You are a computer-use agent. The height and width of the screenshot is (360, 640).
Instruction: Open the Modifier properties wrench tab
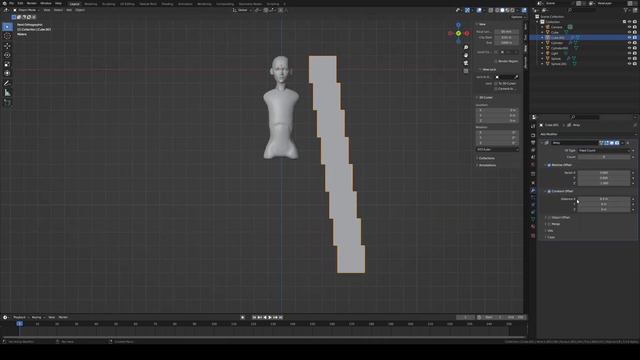(x=533, y=190)
